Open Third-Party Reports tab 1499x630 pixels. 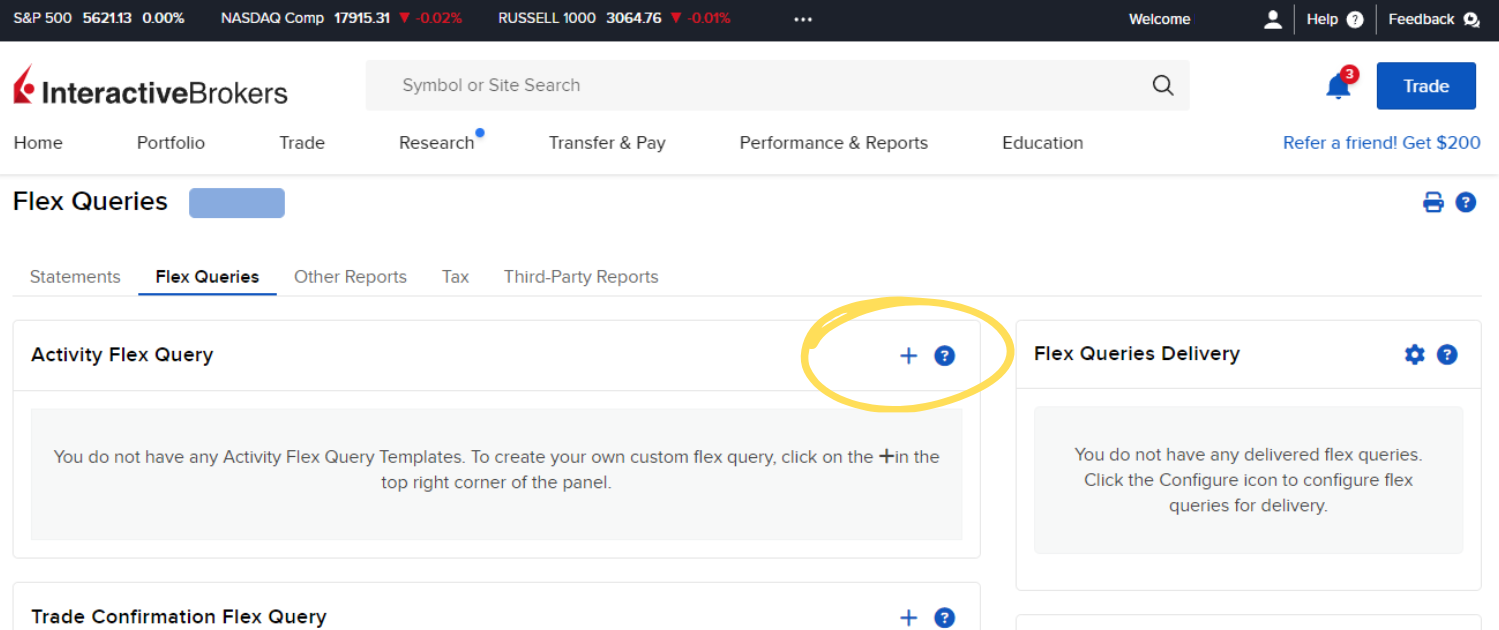581,277
